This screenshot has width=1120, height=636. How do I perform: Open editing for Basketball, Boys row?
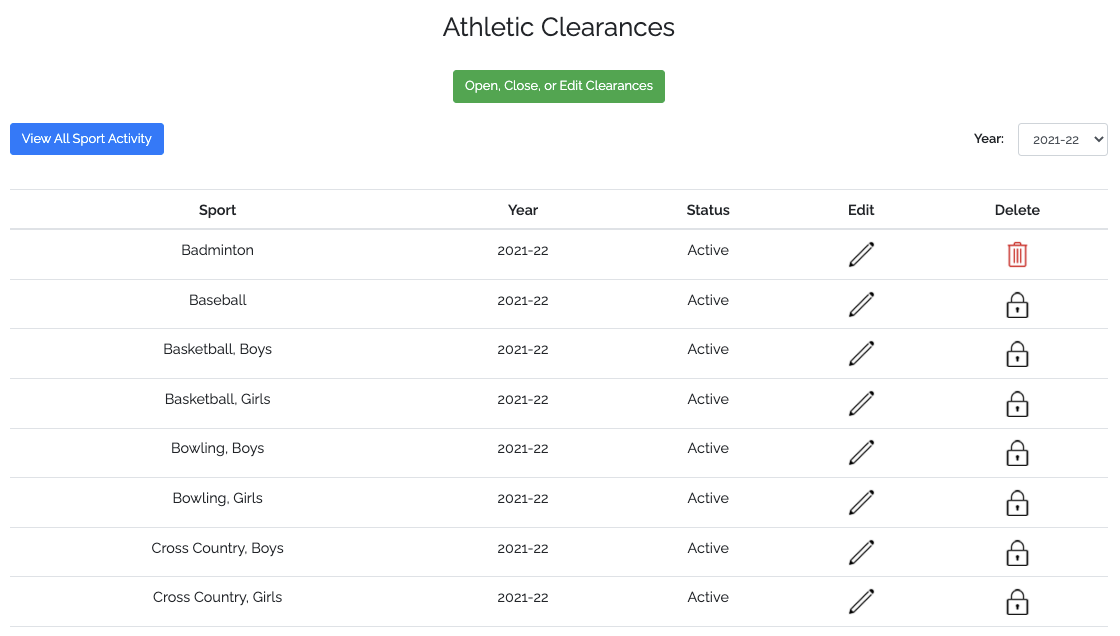point(861,353)
